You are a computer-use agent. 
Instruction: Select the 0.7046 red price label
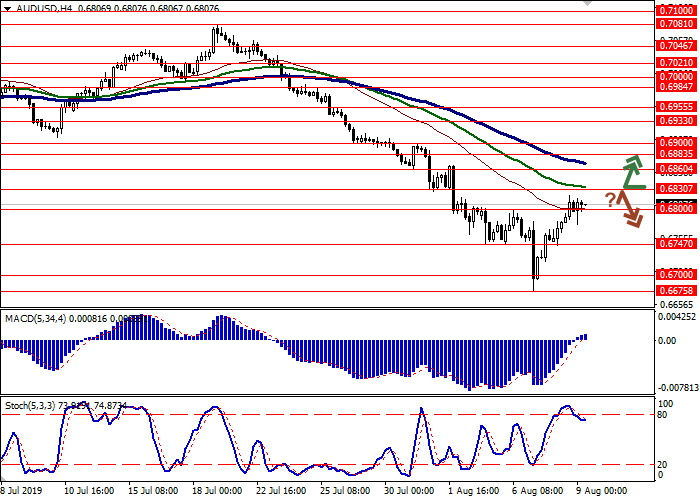tap(674, 46)
